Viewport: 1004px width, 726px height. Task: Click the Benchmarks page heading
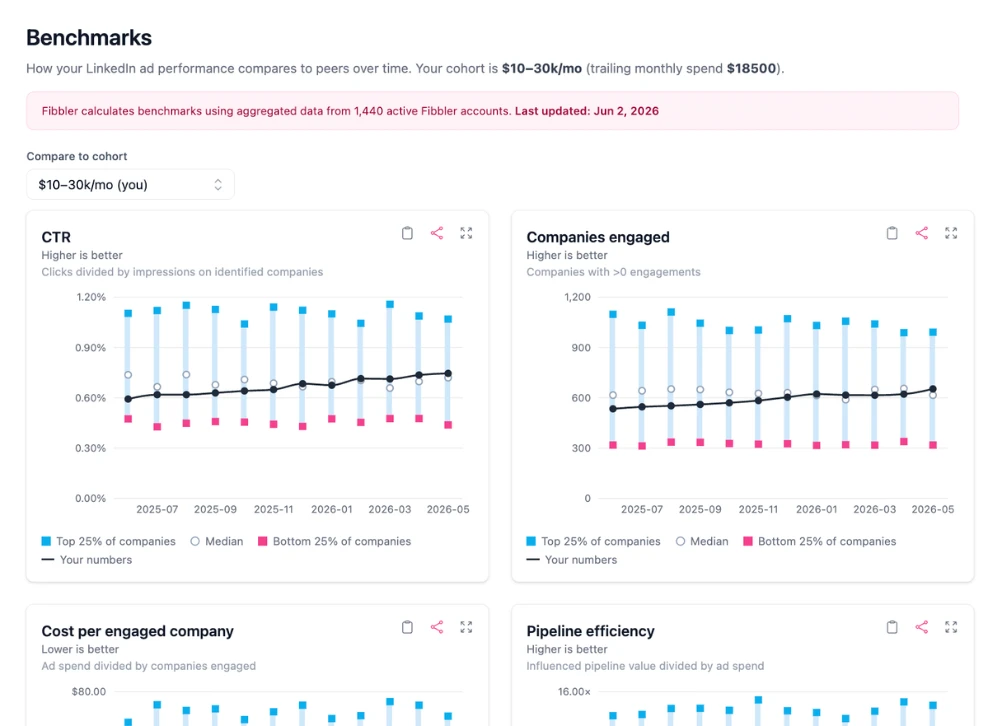[x=89, y=38]
